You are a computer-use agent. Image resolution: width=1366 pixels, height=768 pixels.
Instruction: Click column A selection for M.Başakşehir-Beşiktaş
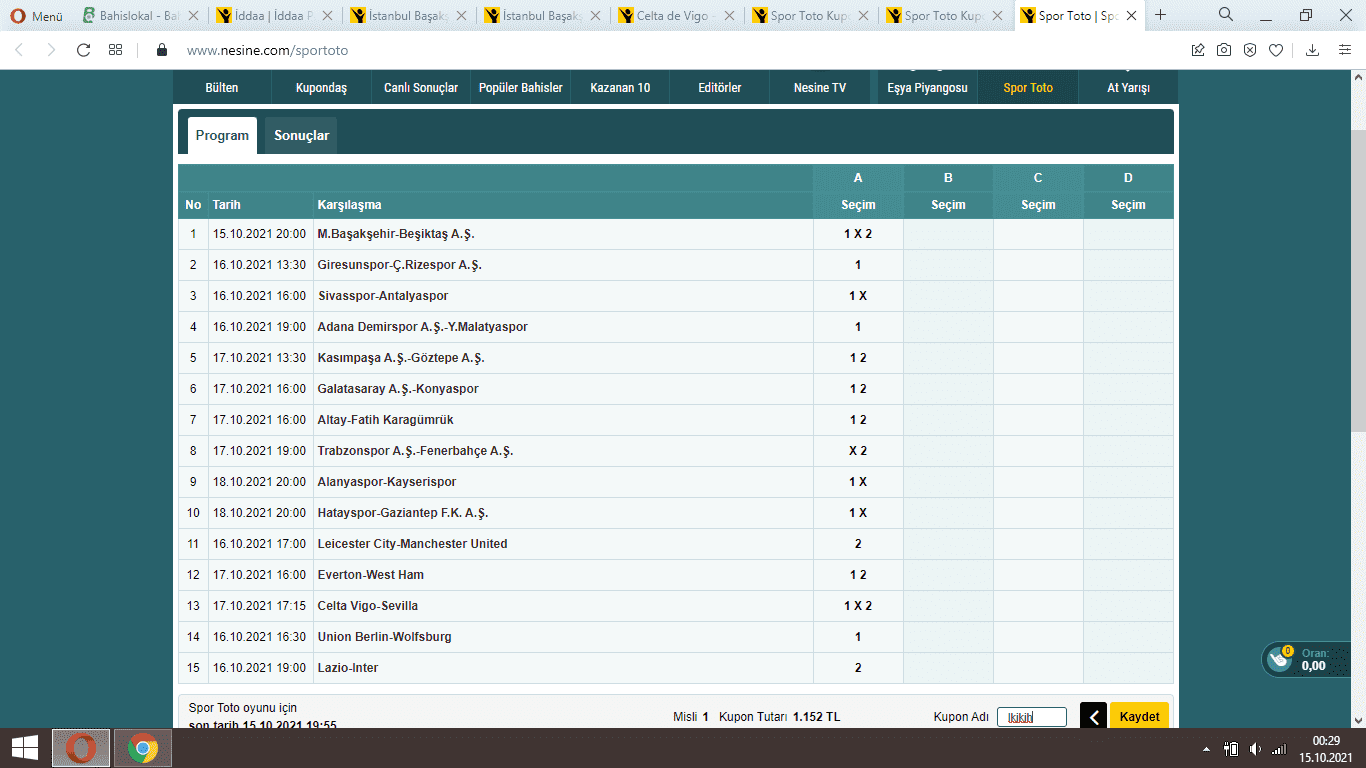(x=858, y=234)
